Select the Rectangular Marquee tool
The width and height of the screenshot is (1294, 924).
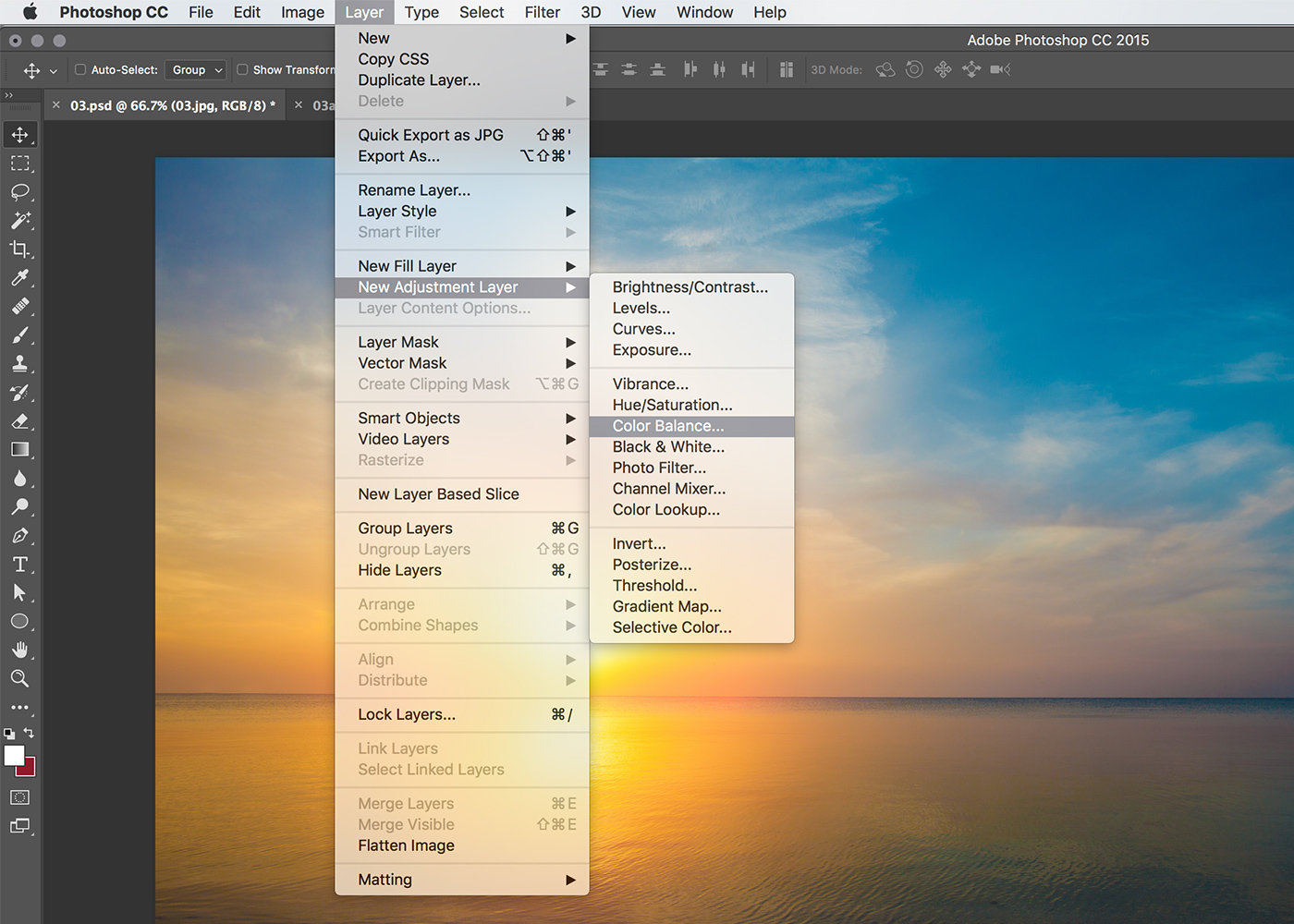coord(20,164)
